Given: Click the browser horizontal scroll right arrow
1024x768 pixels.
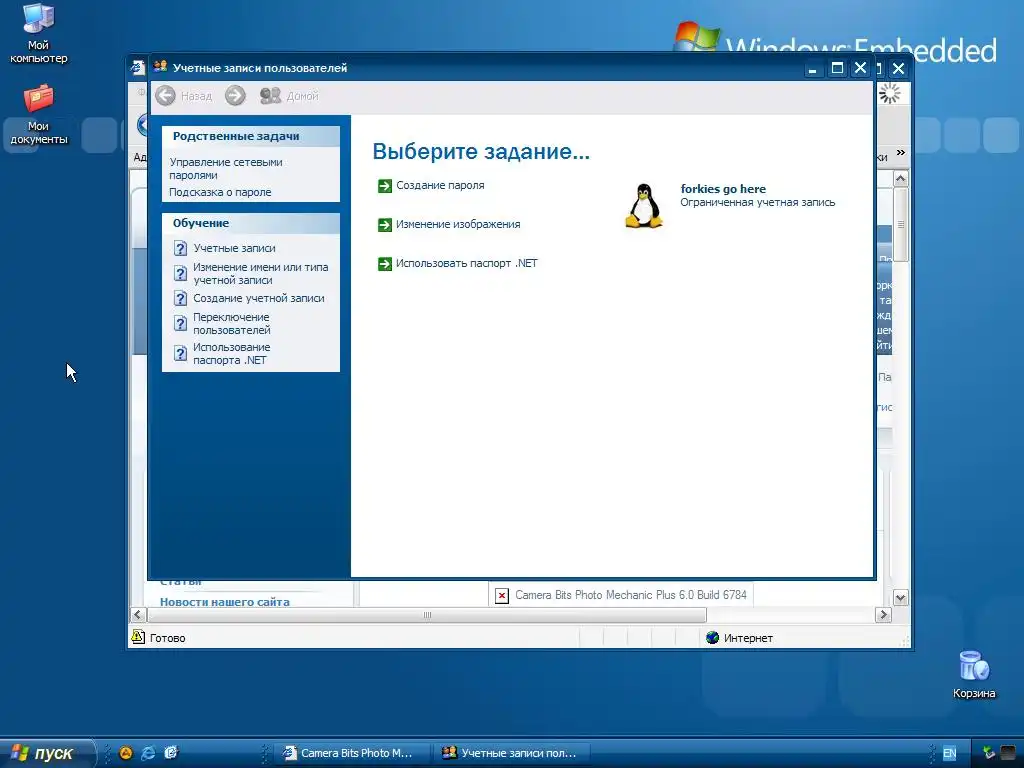Looking at the screenshot, I should coord(883,615).
